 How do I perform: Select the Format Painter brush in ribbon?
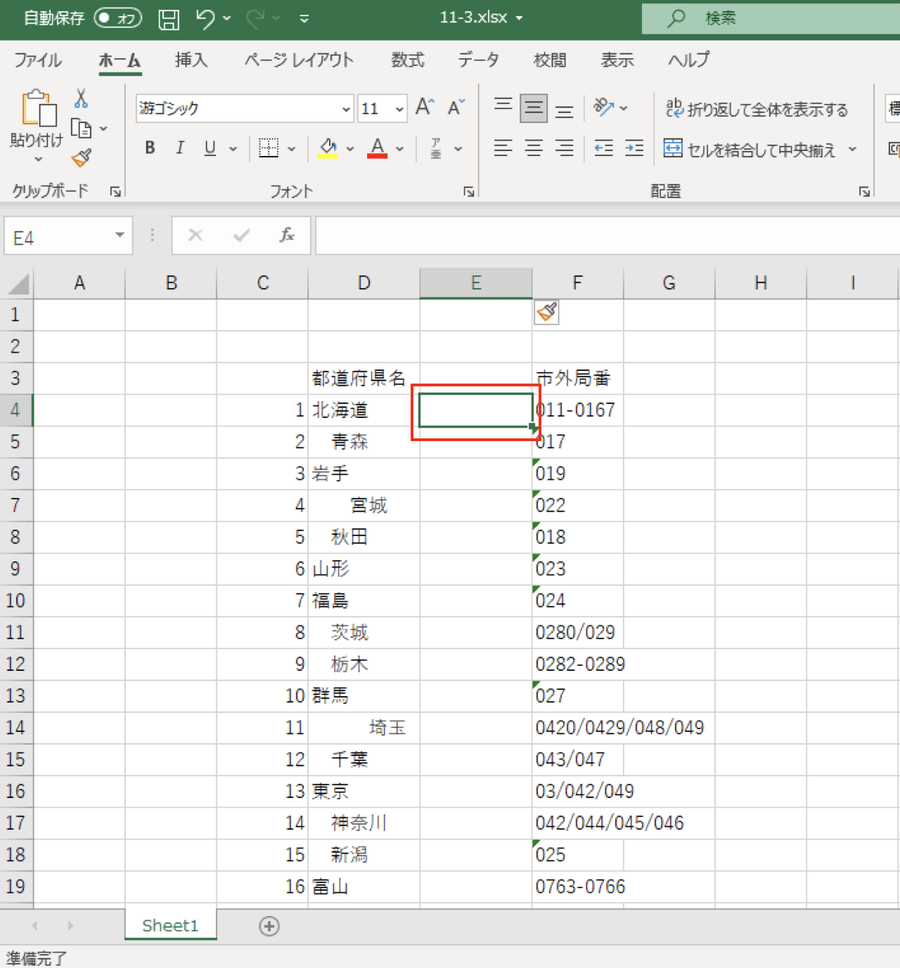tap(81, 158)
